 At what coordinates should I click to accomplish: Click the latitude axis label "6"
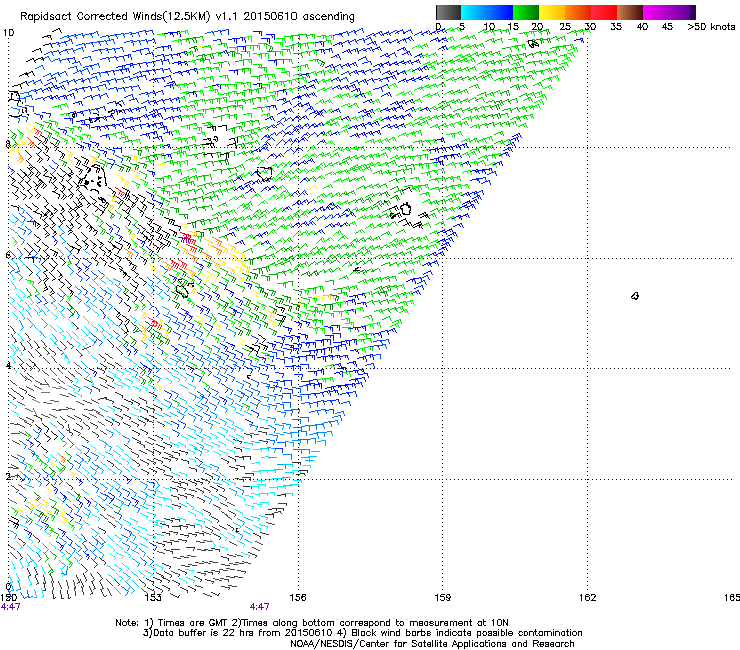click(x=8, y=255)
